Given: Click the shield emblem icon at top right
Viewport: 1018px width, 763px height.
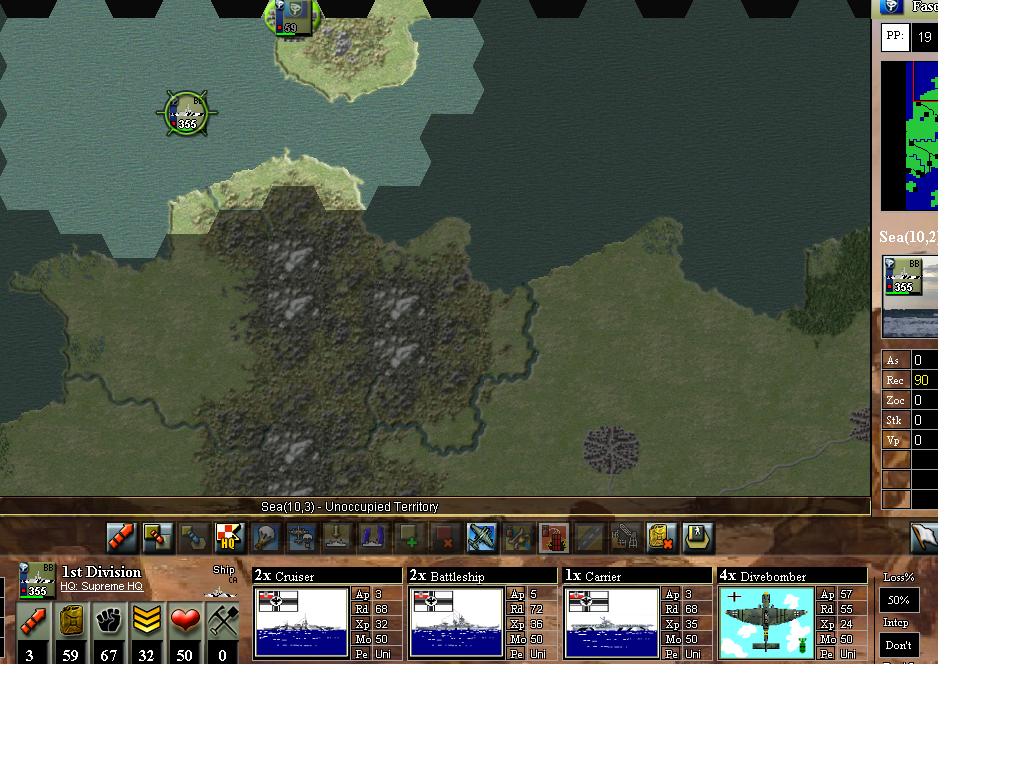Looking at the screenshot, I should 893,6.
